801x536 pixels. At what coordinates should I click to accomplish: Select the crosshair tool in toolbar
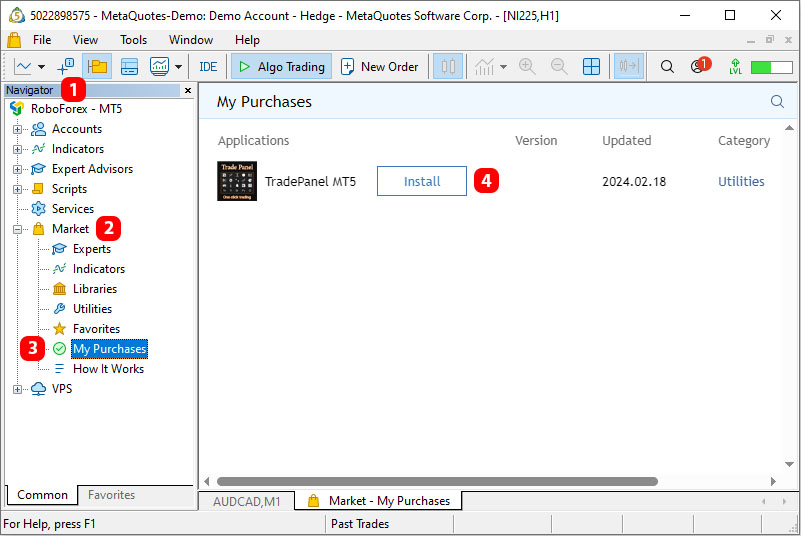coord(65,67)
